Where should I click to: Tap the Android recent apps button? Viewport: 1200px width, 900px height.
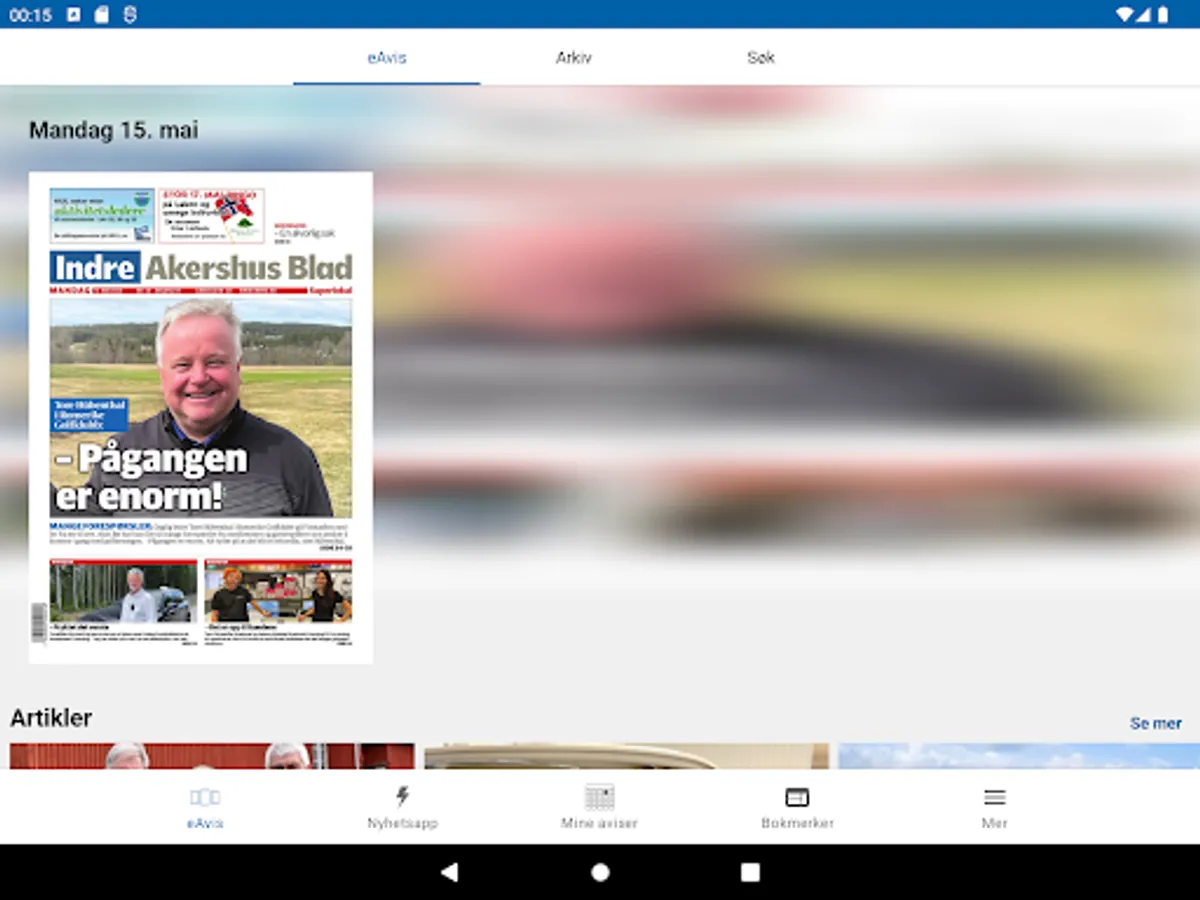[x=750, y=872]
